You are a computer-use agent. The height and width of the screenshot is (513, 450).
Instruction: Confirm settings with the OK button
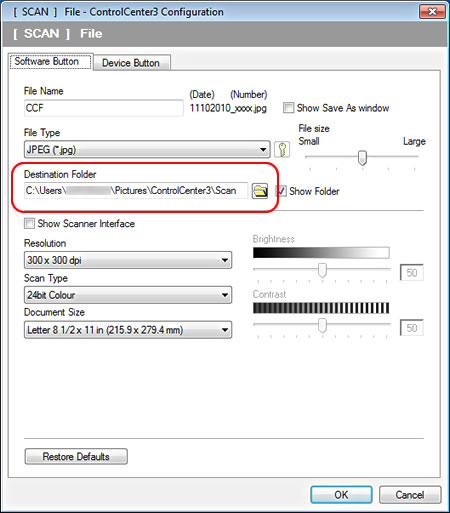(341, 495)
